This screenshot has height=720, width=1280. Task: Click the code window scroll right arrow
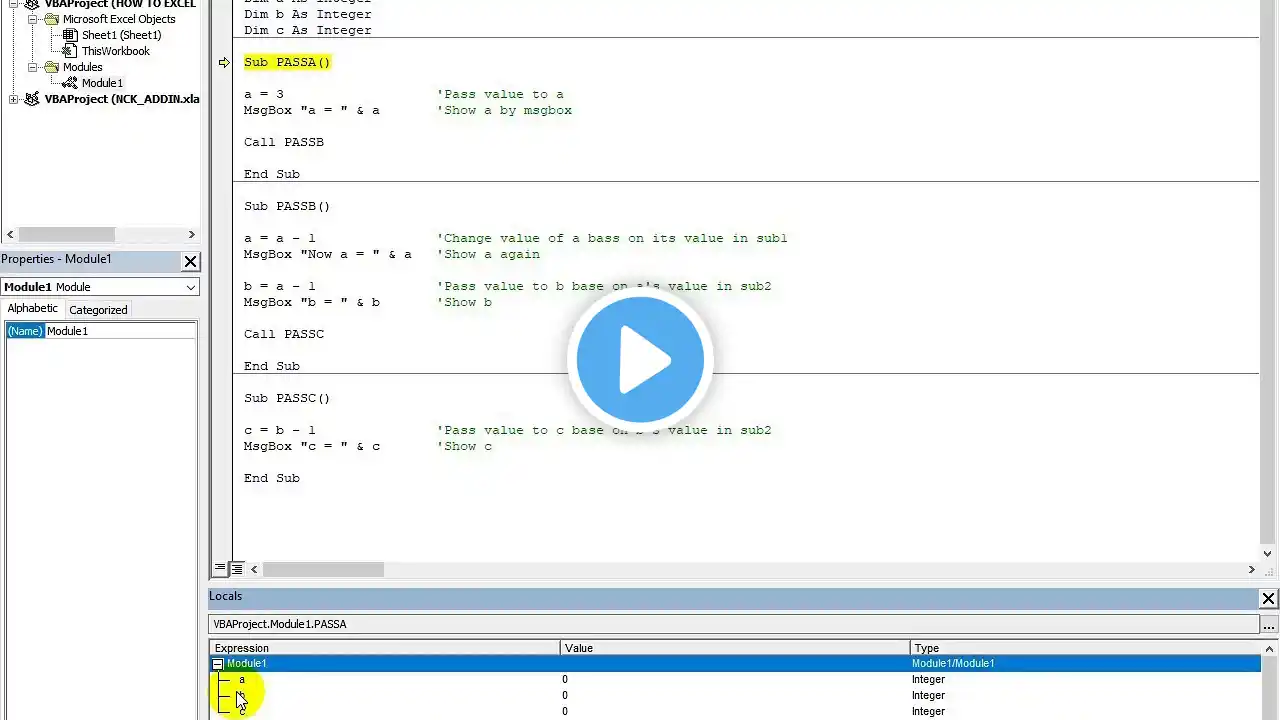coord(1251,569)
